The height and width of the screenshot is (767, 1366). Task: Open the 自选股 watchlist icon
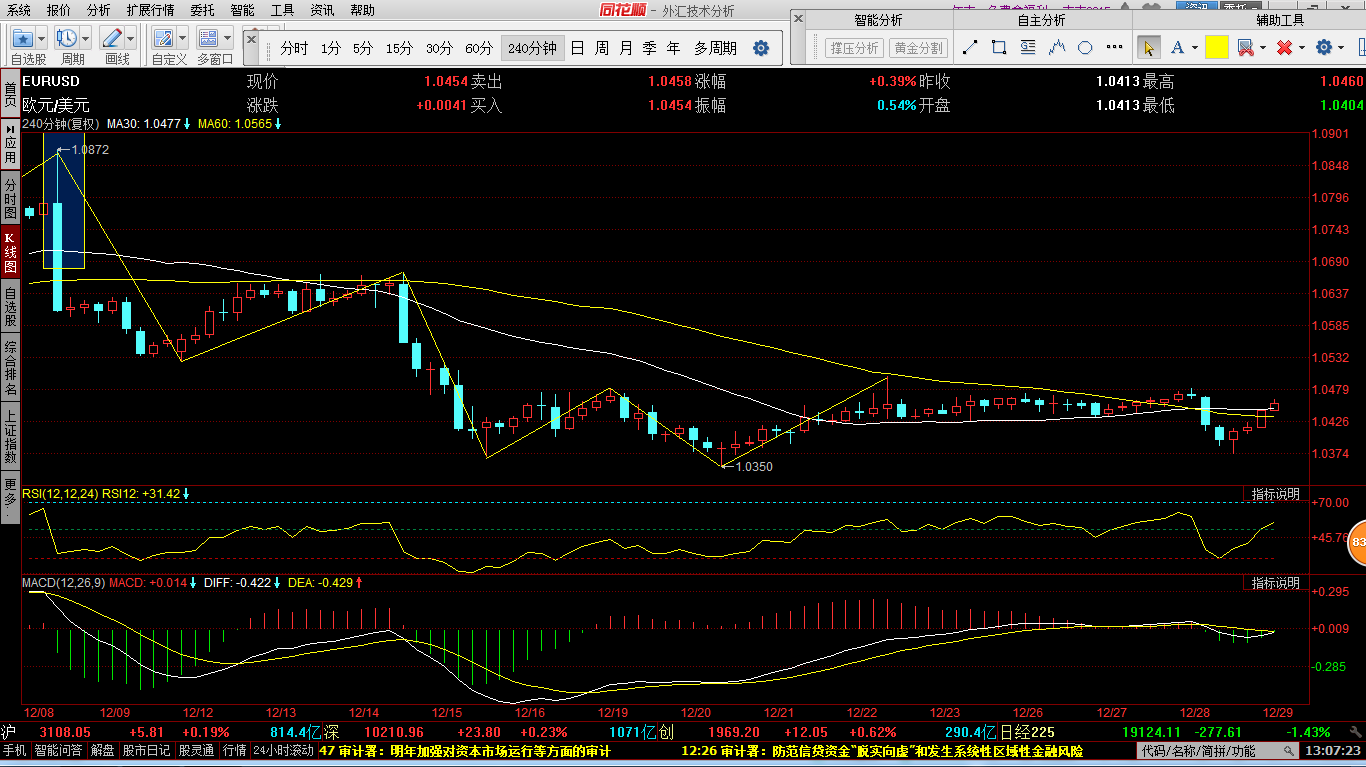point(23,39)
